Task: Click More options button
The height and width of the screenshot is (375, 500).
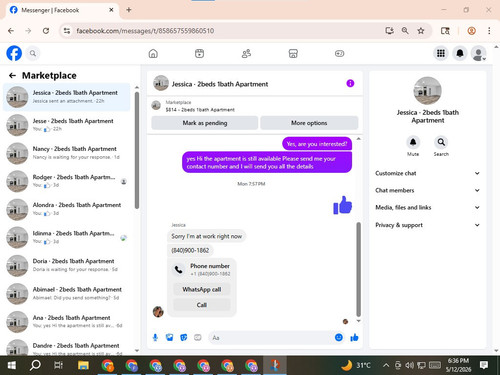Action: 309,123
